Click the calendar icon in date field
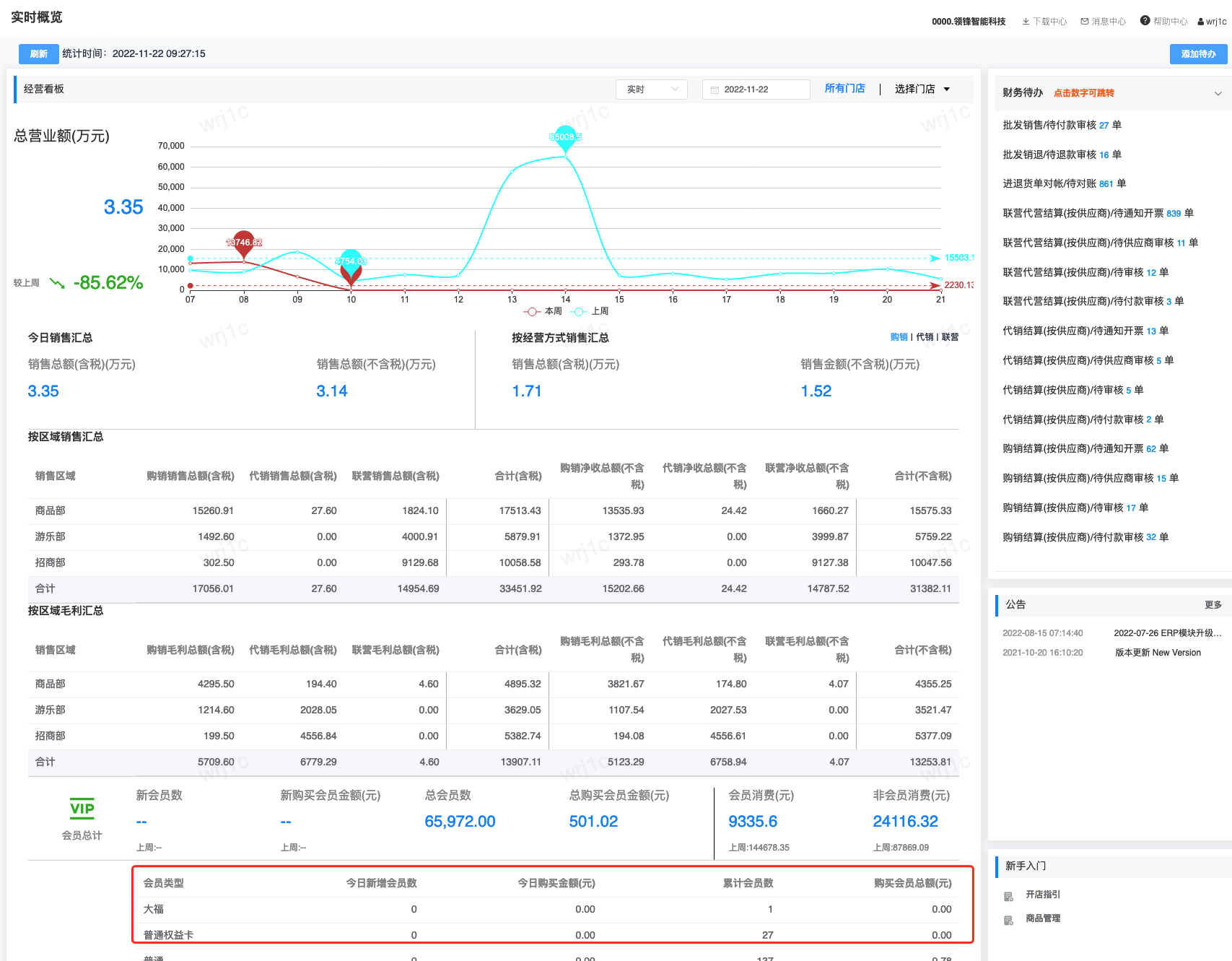Viewport: 1232px width, 961px height. 715,90
